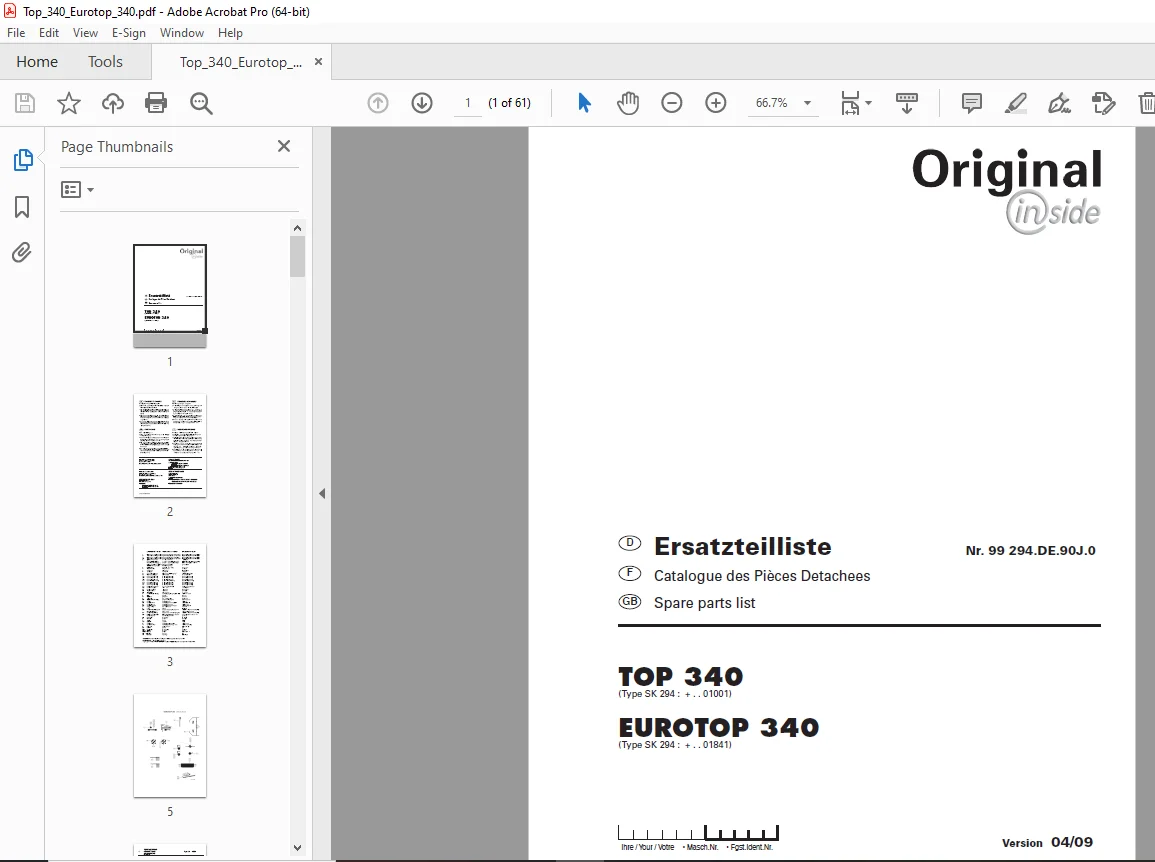
Task: Go to previous page arrow
Action: point(378,103)
